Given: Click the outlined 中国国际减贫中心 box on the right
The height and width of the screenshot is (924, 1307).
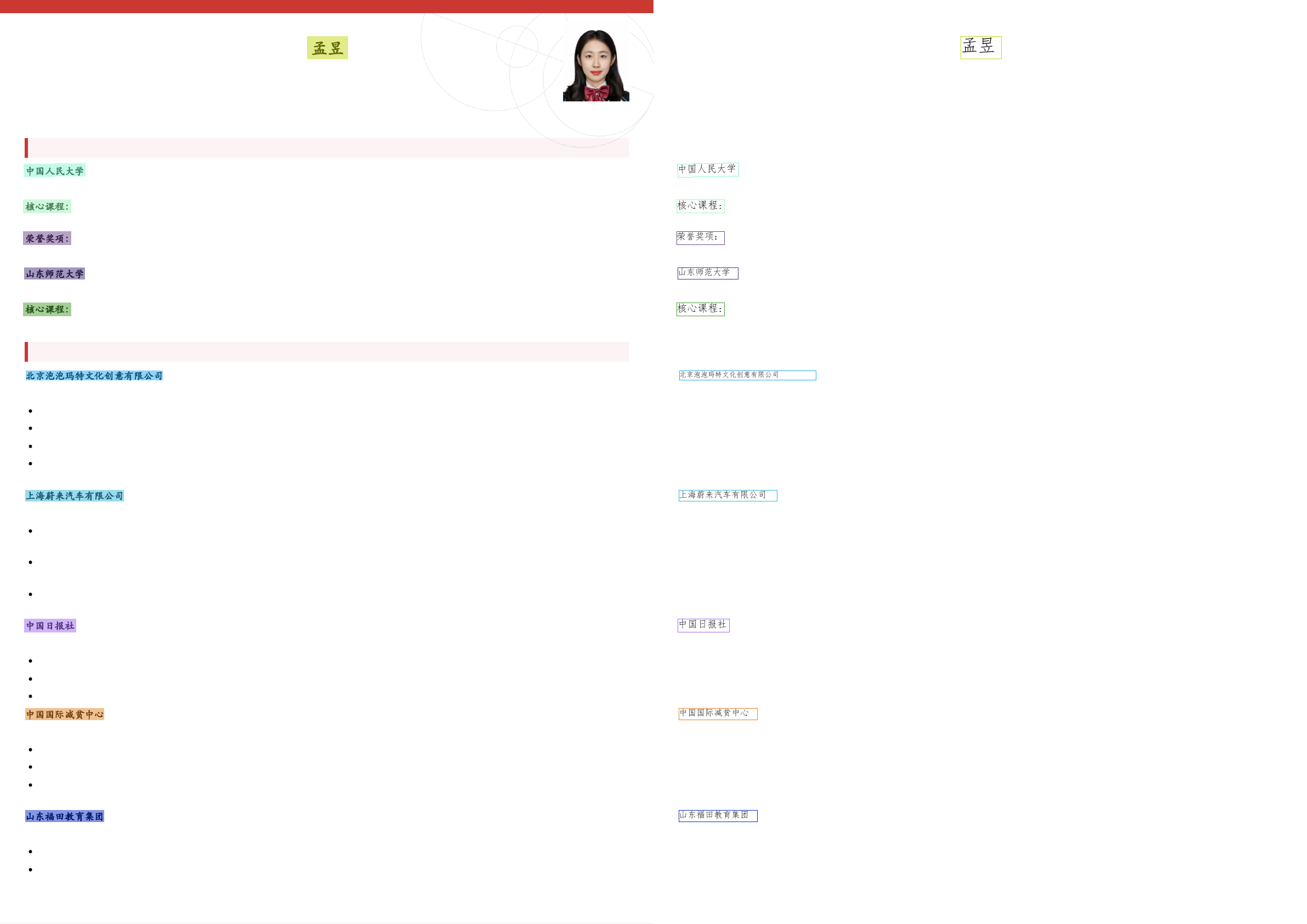Looking at the screenshot, I should coord(717,714).
